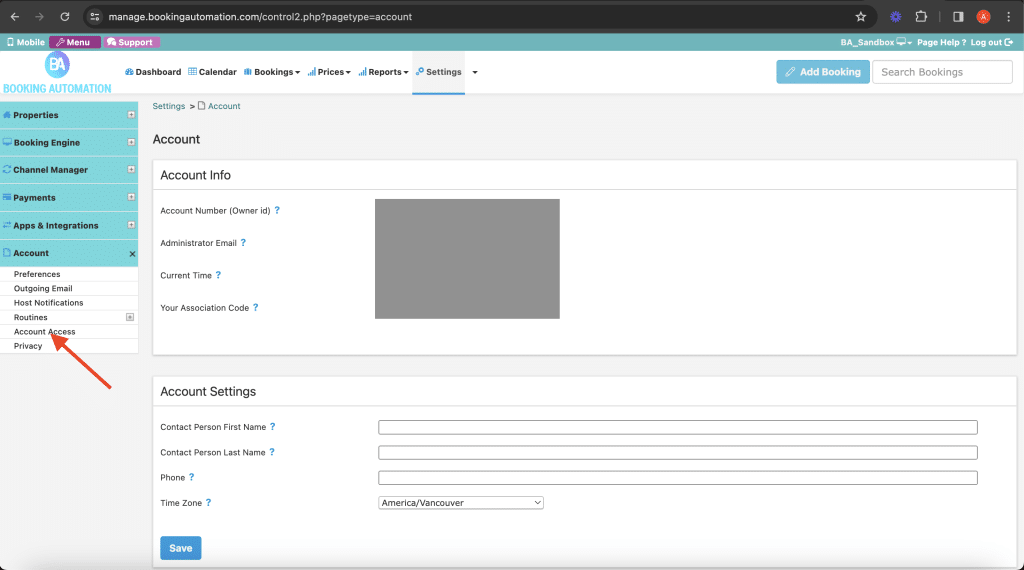Image resolution: width=1024 pixels, height=570 pixels.
Task: Open the purple Menu button
Action: tap(74, 42)
